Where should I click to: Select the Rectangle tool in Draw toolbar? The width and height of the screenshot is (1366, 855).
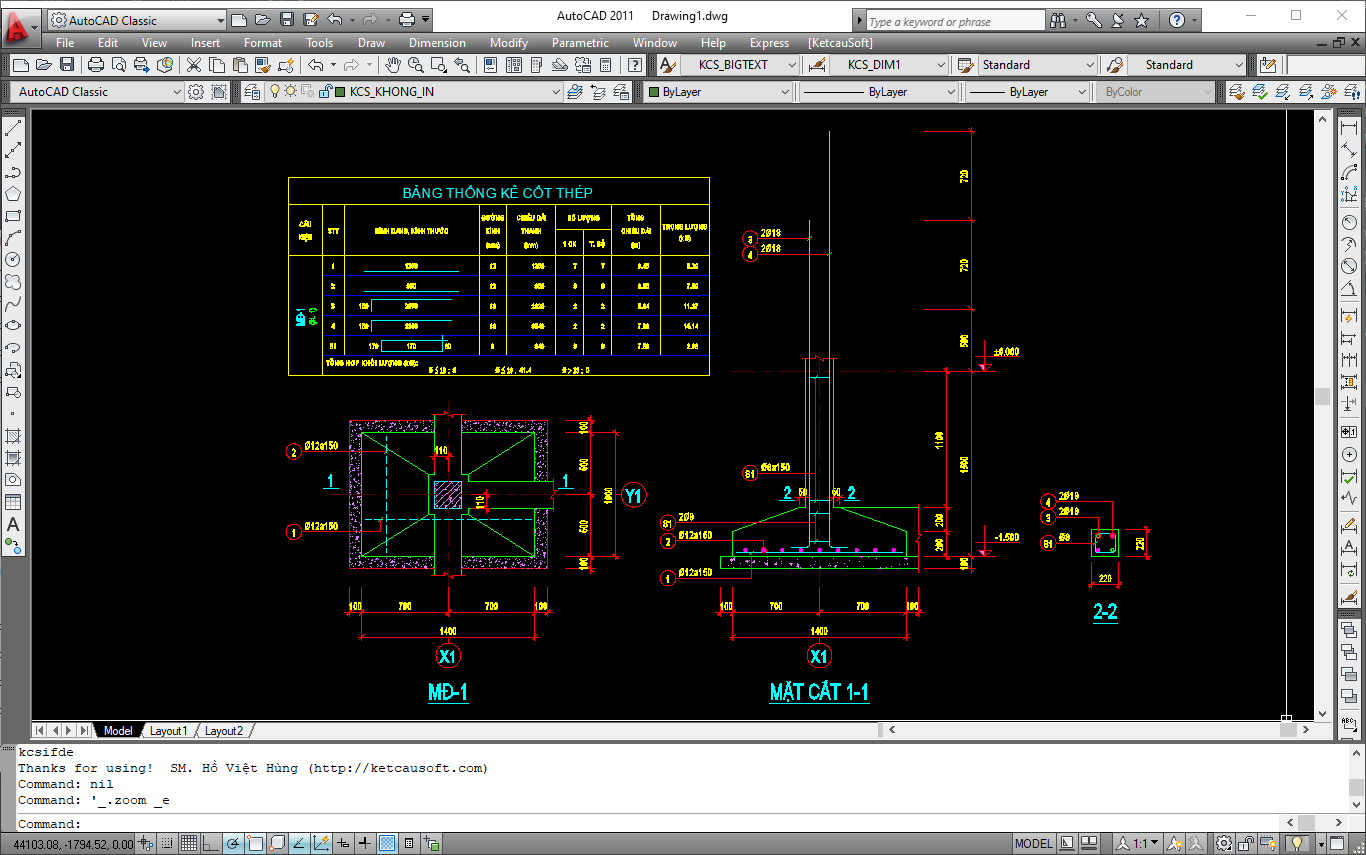pyautogui.click(x=14, y=216)
